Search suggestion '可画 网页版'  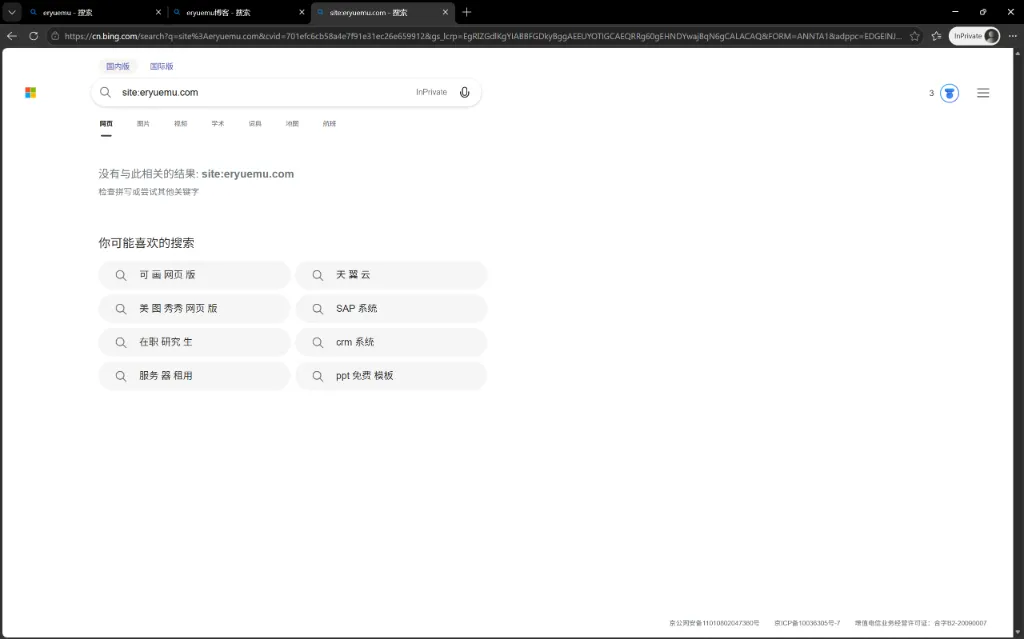[195, 275]
